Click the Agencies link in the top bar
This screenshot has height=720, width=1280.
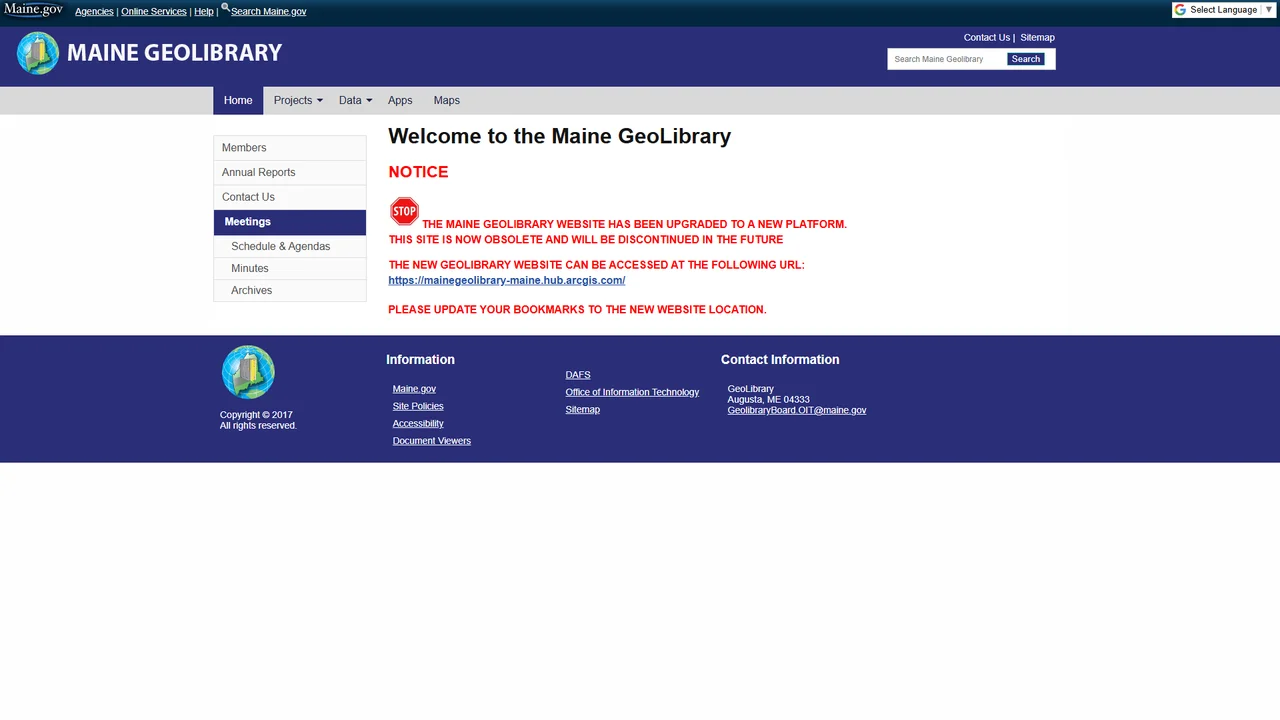click(x=94, y=12)
